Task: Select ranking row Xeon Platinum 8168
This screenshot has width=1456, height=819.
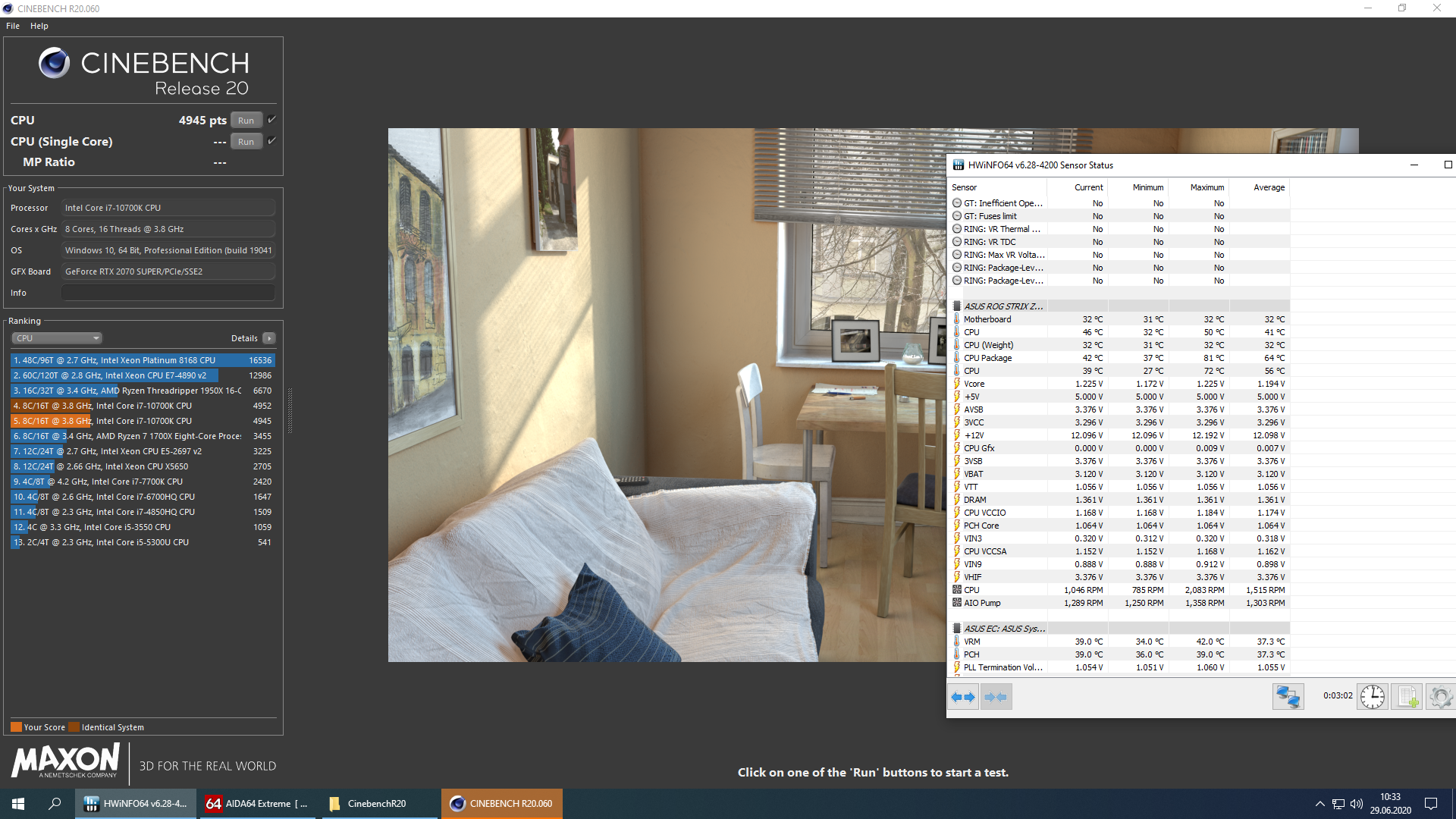Action: (x=143, y=360)
